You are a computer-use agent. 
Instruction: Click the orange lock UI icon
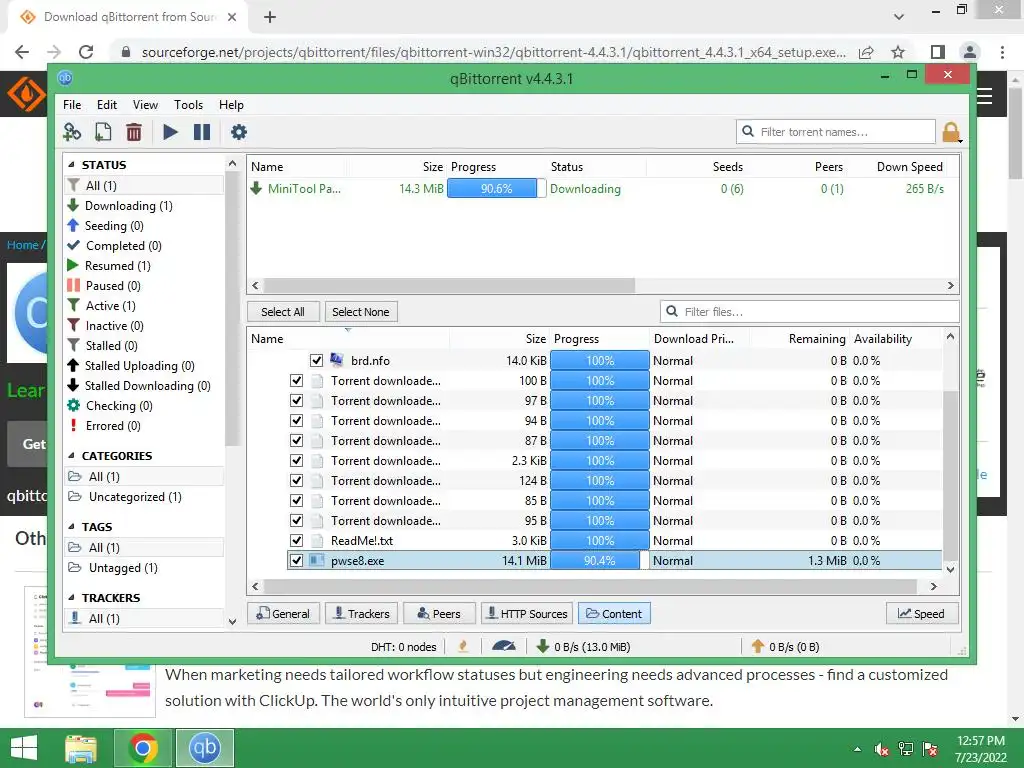952,132
